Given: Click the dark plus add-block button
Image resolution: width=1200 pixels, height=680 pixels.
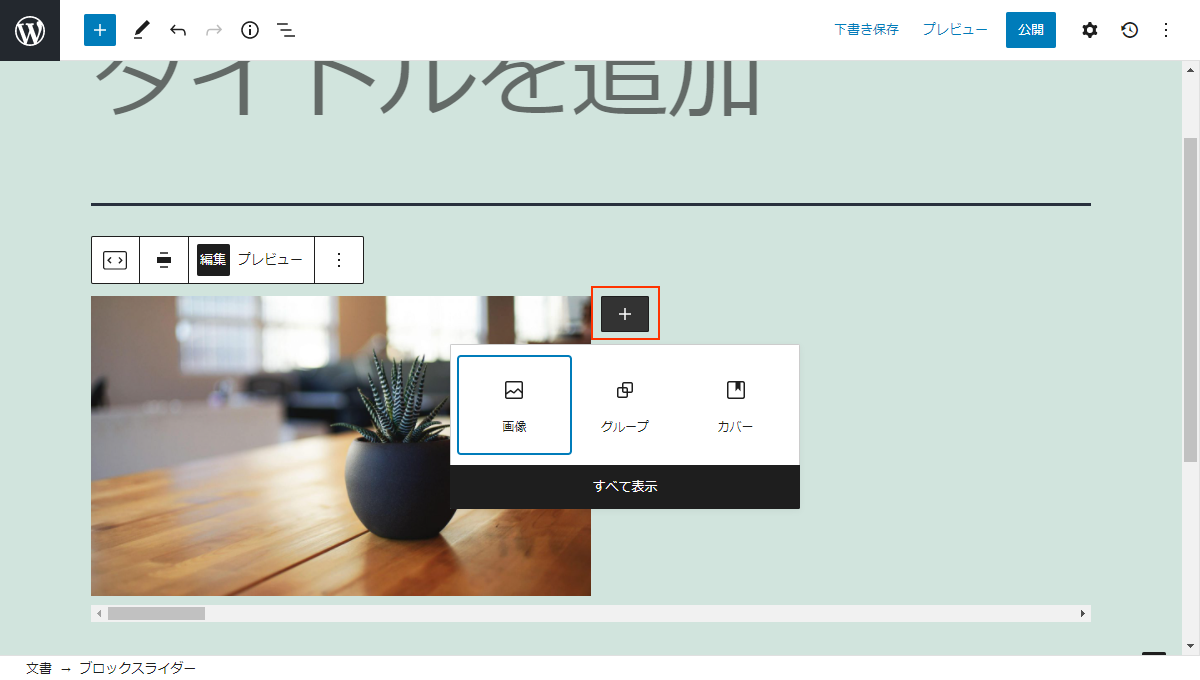Looking at the screenshot, I should coord(625,314).
